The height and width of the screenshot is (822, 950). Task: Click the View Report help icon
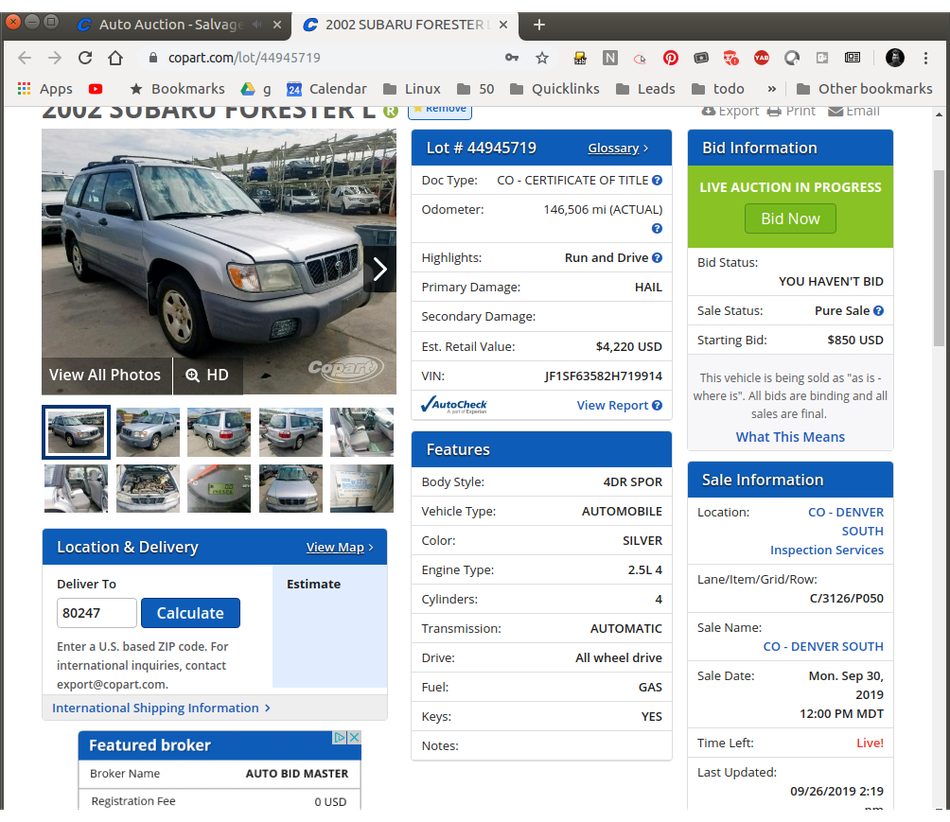[657, 405]
